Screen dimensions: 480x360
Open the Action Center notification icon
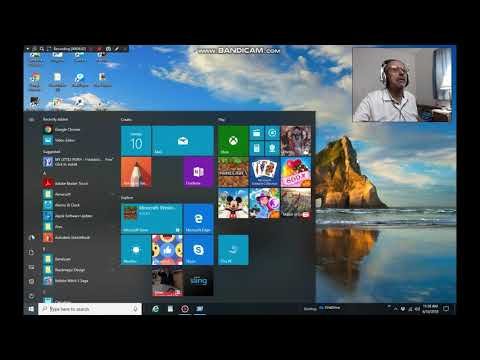446,309
